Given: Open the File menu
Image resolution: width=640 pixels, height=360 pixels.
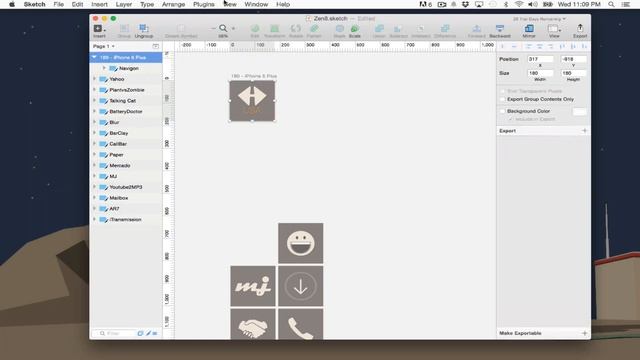Looking at the screenshot, I should click(x=58, y=4).
